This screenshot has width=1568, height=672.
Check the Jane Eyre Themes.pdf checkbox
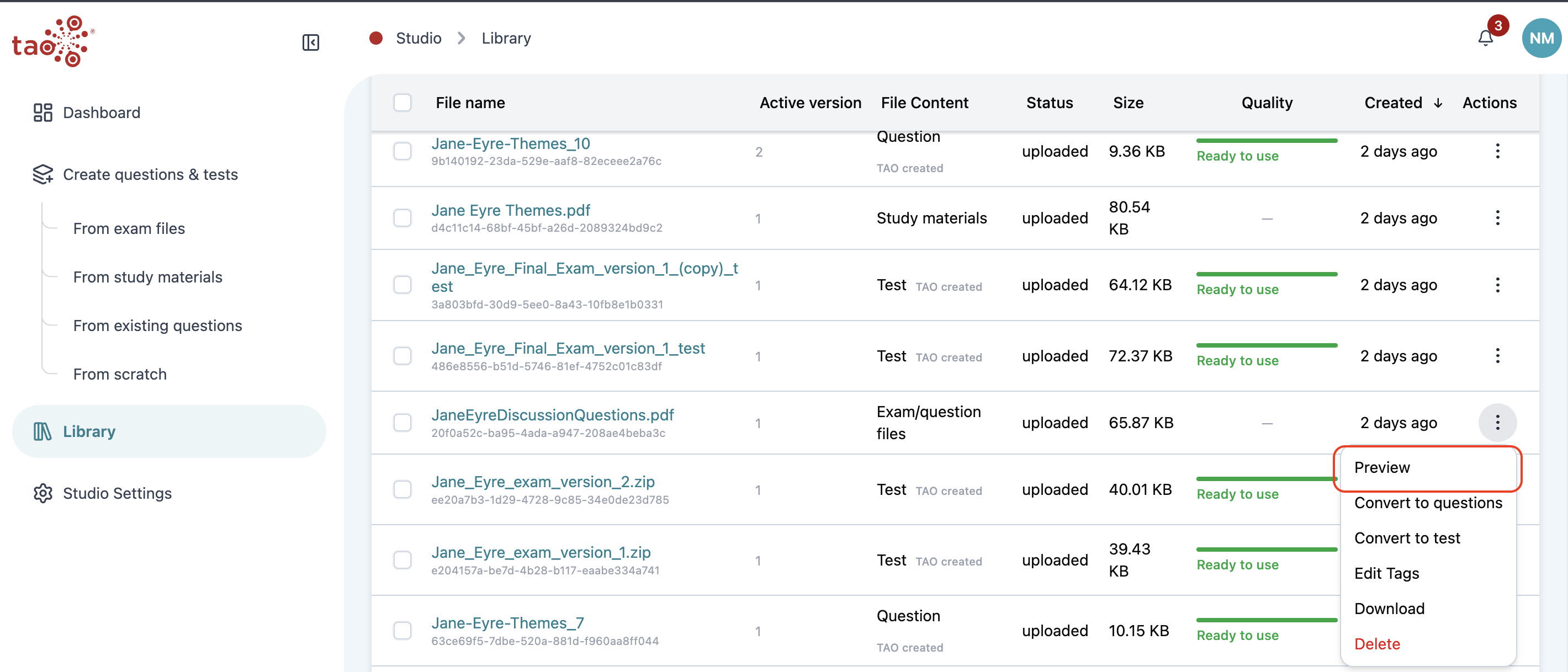click(x=402, y=218)
